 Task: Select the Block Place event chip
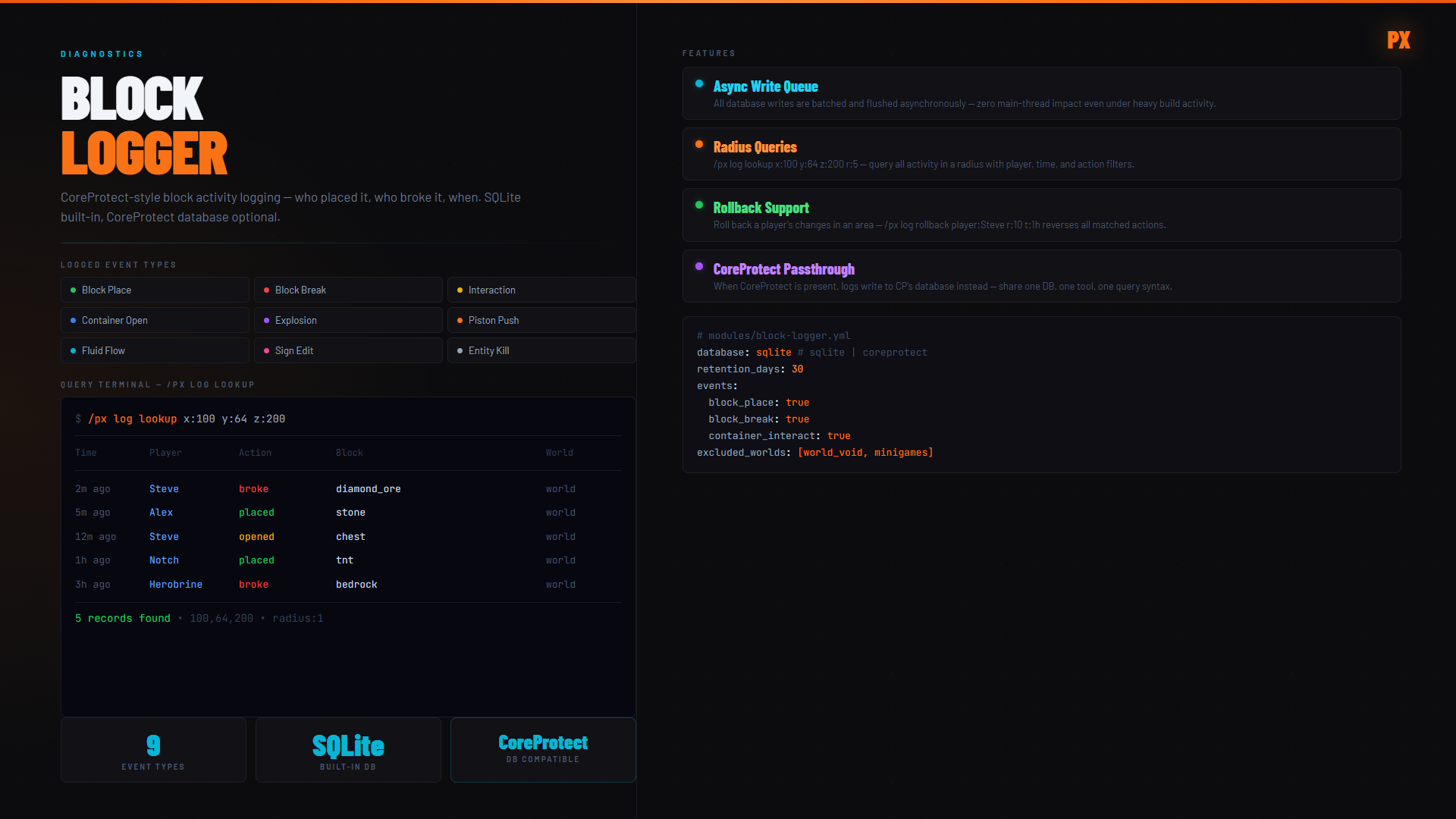(155, 290)
